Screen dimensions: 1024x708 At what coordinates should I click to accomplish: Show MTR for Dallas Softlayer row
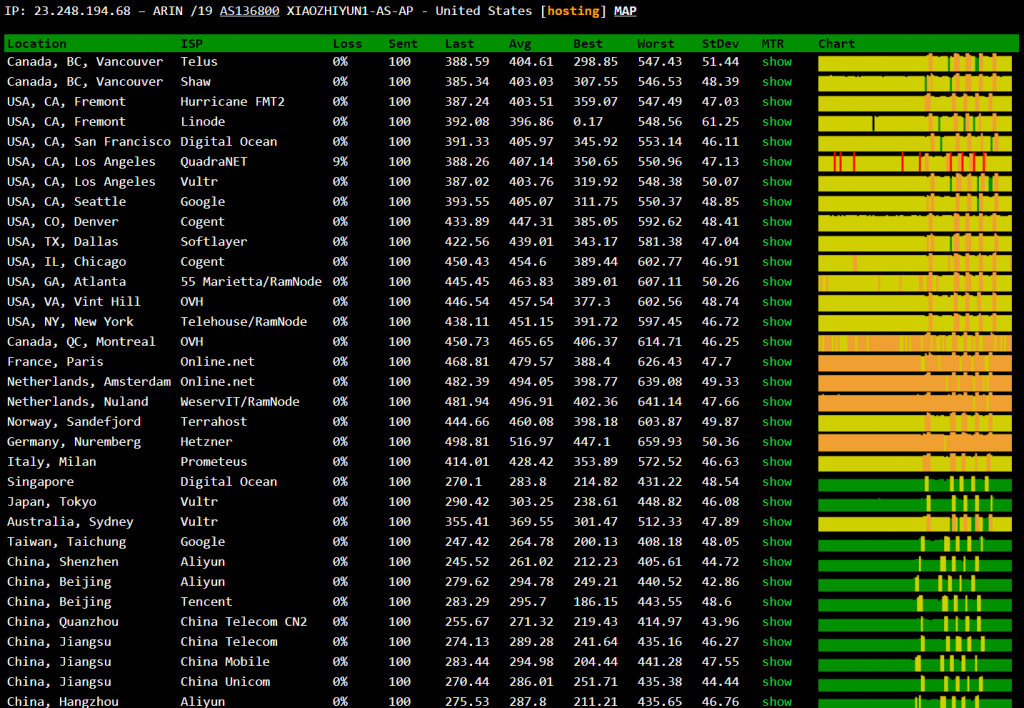776,242
